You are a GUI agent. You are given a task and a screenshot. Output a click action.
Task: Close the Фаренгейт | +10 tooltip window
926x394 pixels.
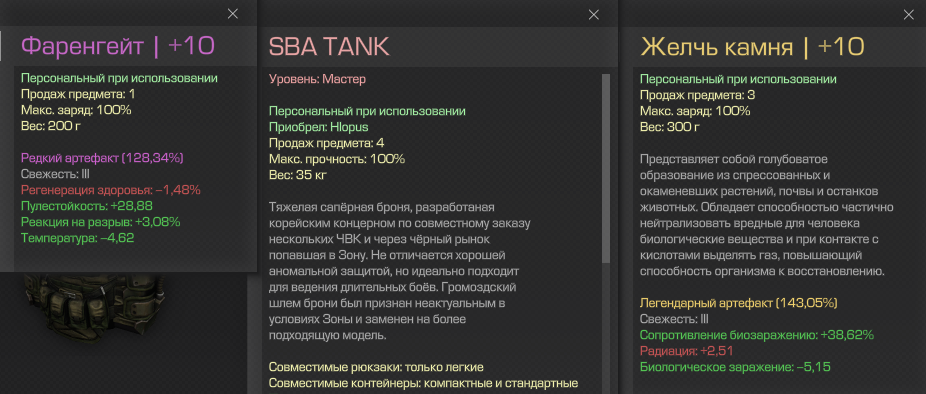coord(233,14)
